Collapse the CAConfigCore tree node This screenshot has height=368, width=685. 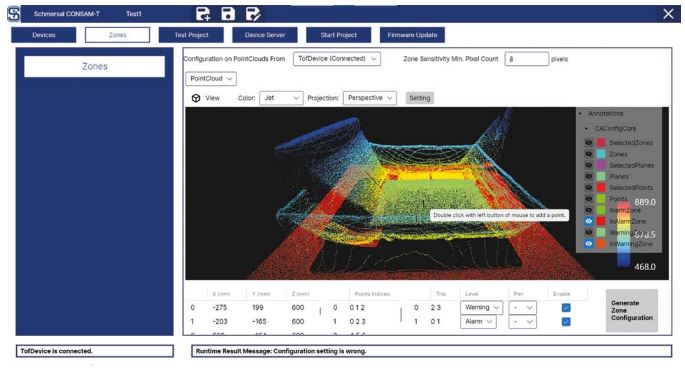tap(587, 128)
